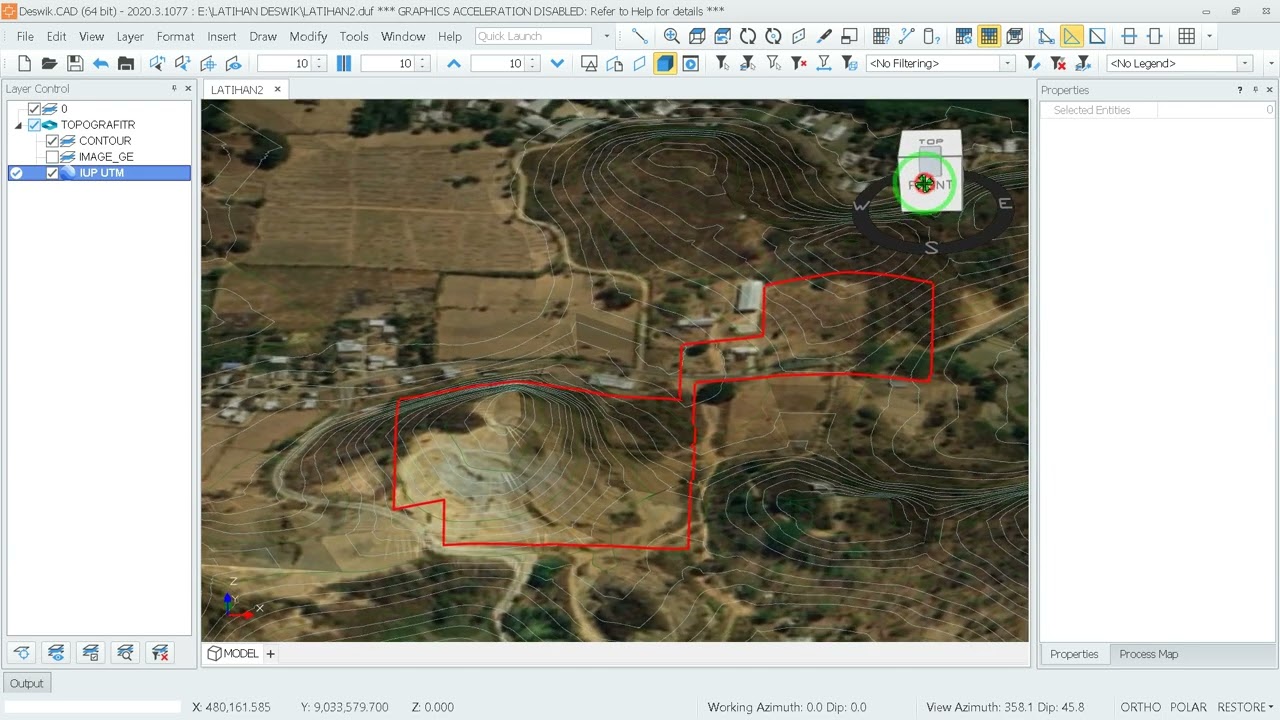Screen dimensions: 1280x720
Task: Pin the Layer Control panel
Action: tap(174, 89)
